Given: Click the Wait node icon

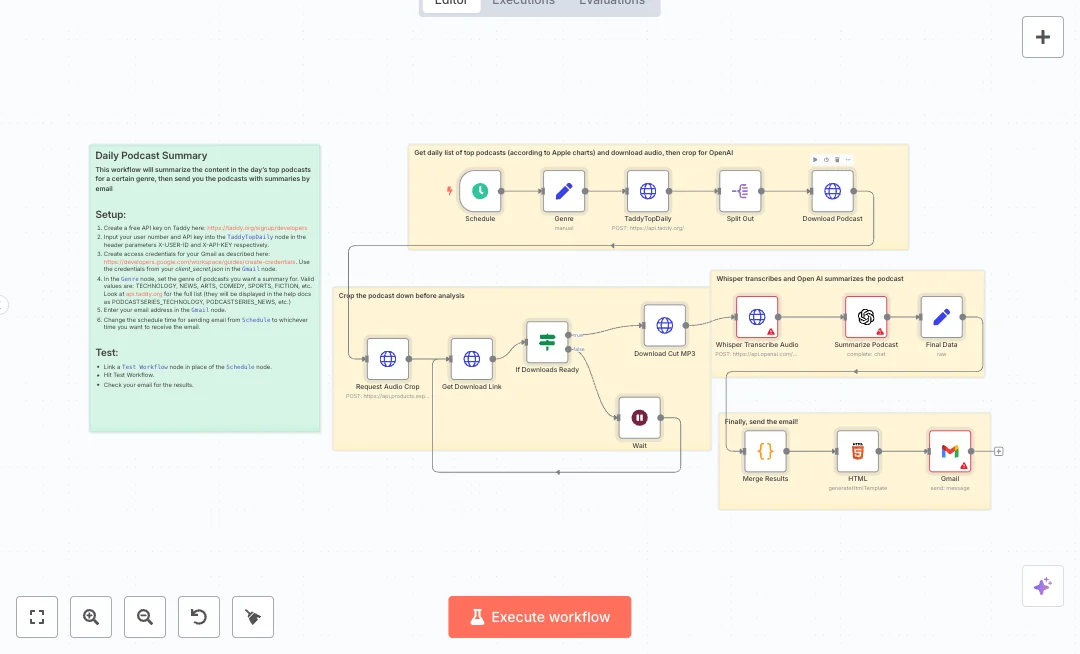Looking at the screenshot, I should pyautogui.click(x=639, y=417).
